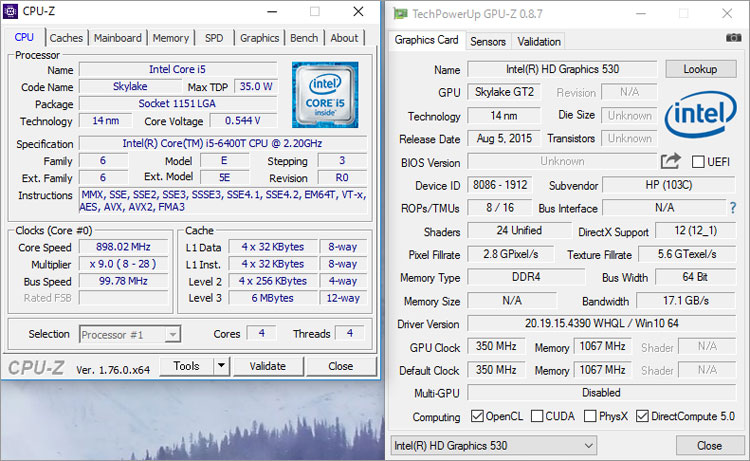Toggle the CUDA checkbox
The image size is (750, 461).
[537, 416]
